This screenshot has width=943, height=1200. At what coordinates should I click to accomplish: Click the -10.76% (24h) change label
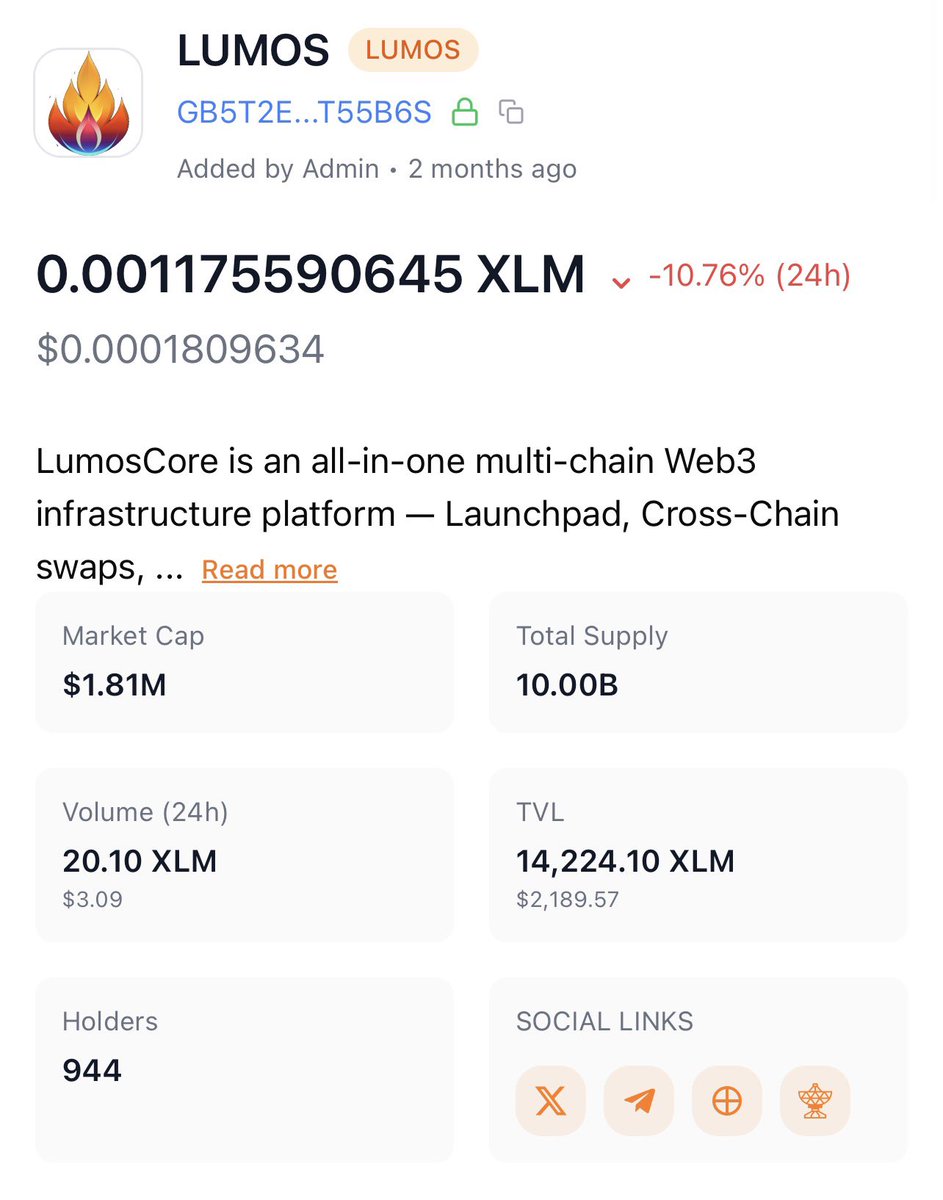click(x=749, y=275)
